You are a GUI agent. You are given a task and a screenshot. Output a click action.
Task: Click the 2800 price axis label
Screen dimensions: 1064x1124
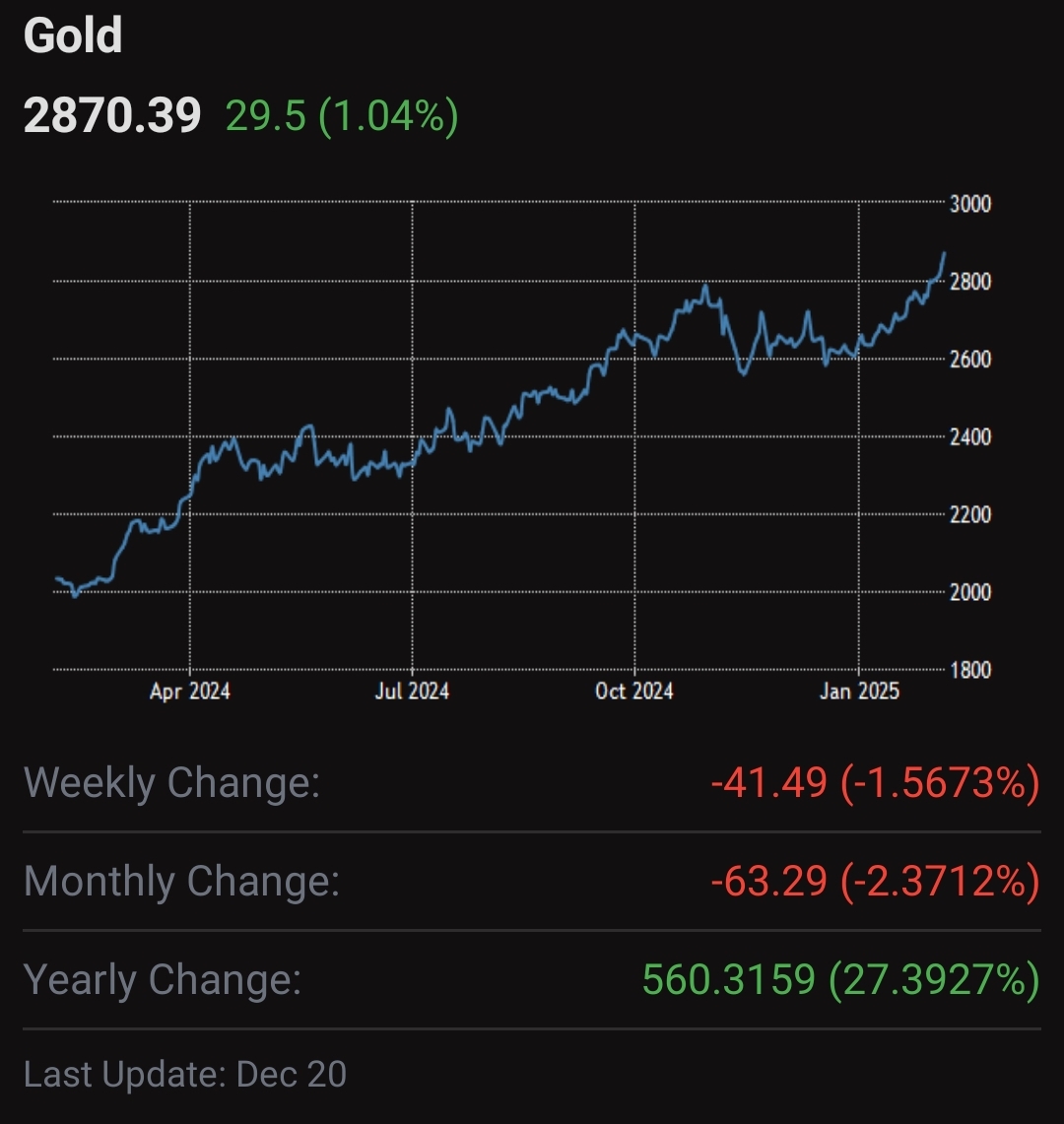click(x=970, y=282)
